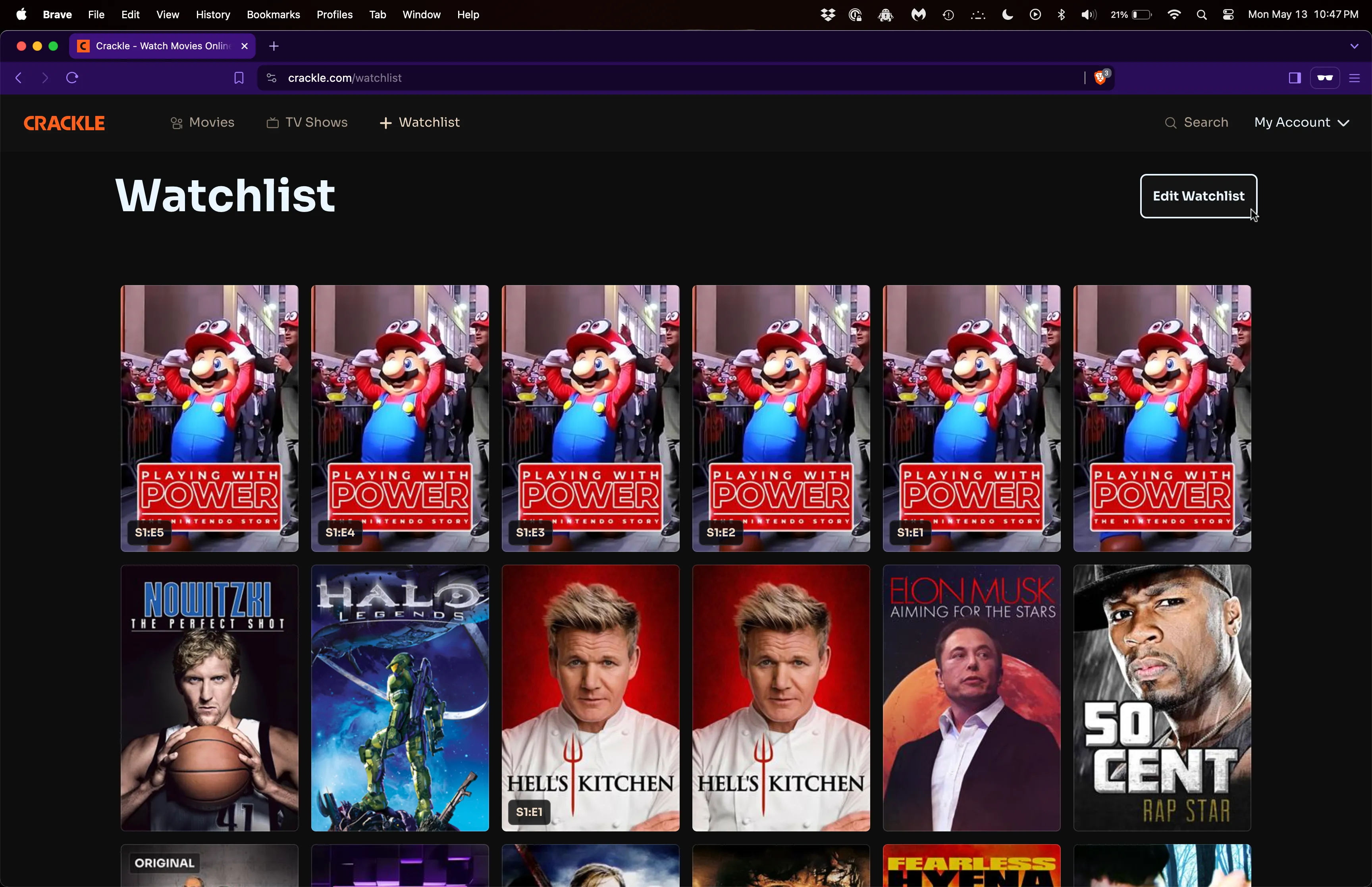
Task: Open the Brave app menu
Action: pyautogui.click(x=57, y=14)
